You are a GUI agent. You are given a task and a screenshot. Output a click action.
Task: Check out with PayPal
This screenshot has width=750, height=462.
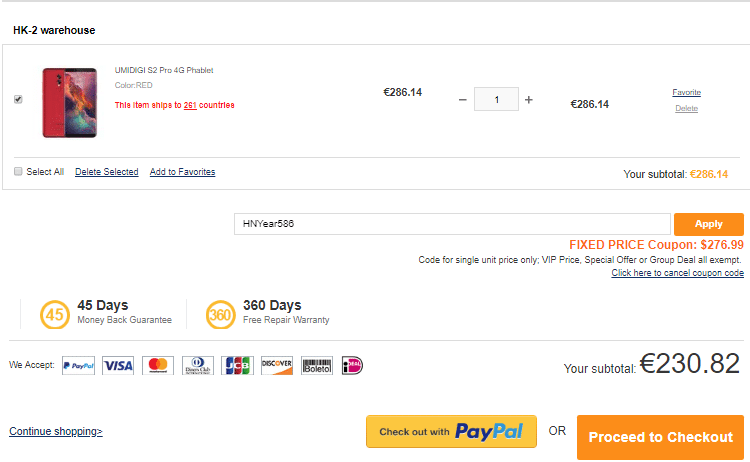(x=451, y=432)
